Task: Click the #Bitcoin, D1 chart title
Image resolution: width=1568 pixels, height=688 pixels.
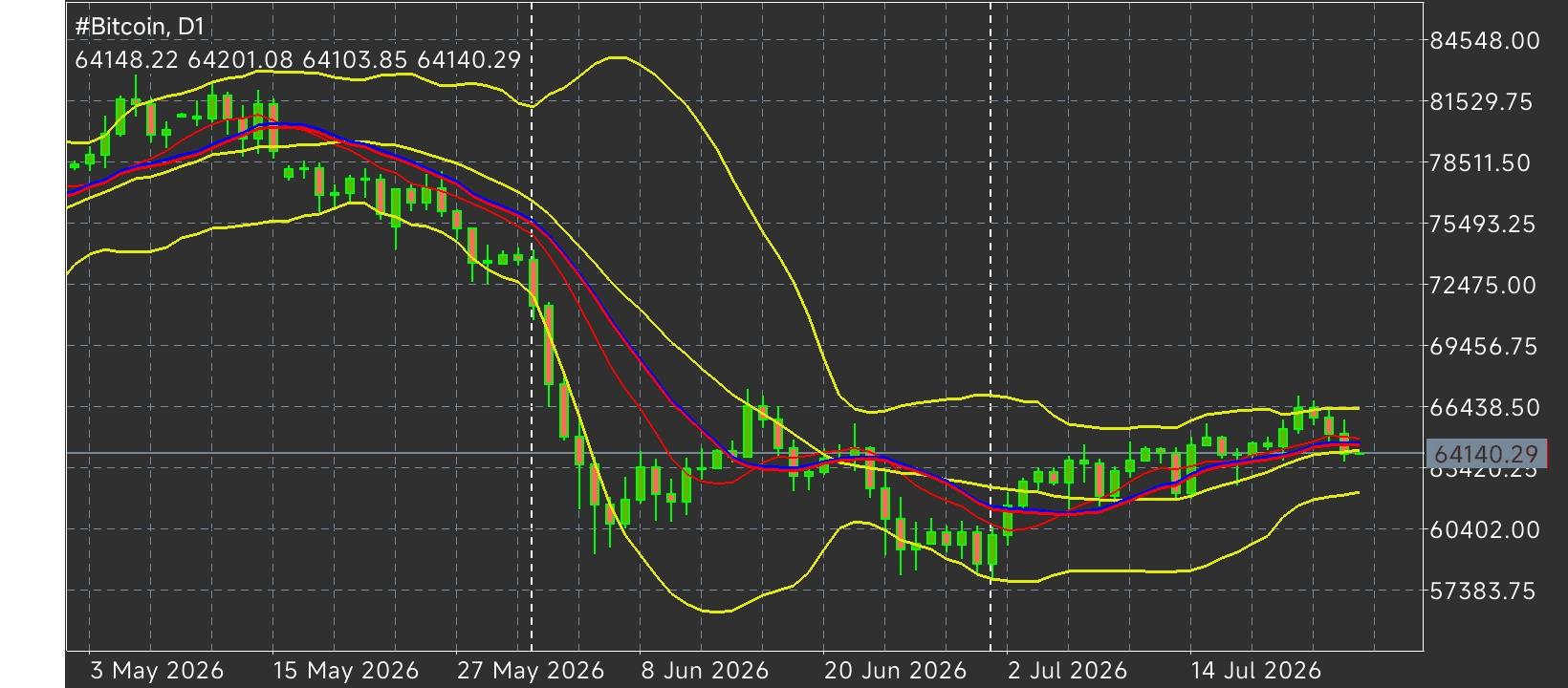Action: (140, 26)
